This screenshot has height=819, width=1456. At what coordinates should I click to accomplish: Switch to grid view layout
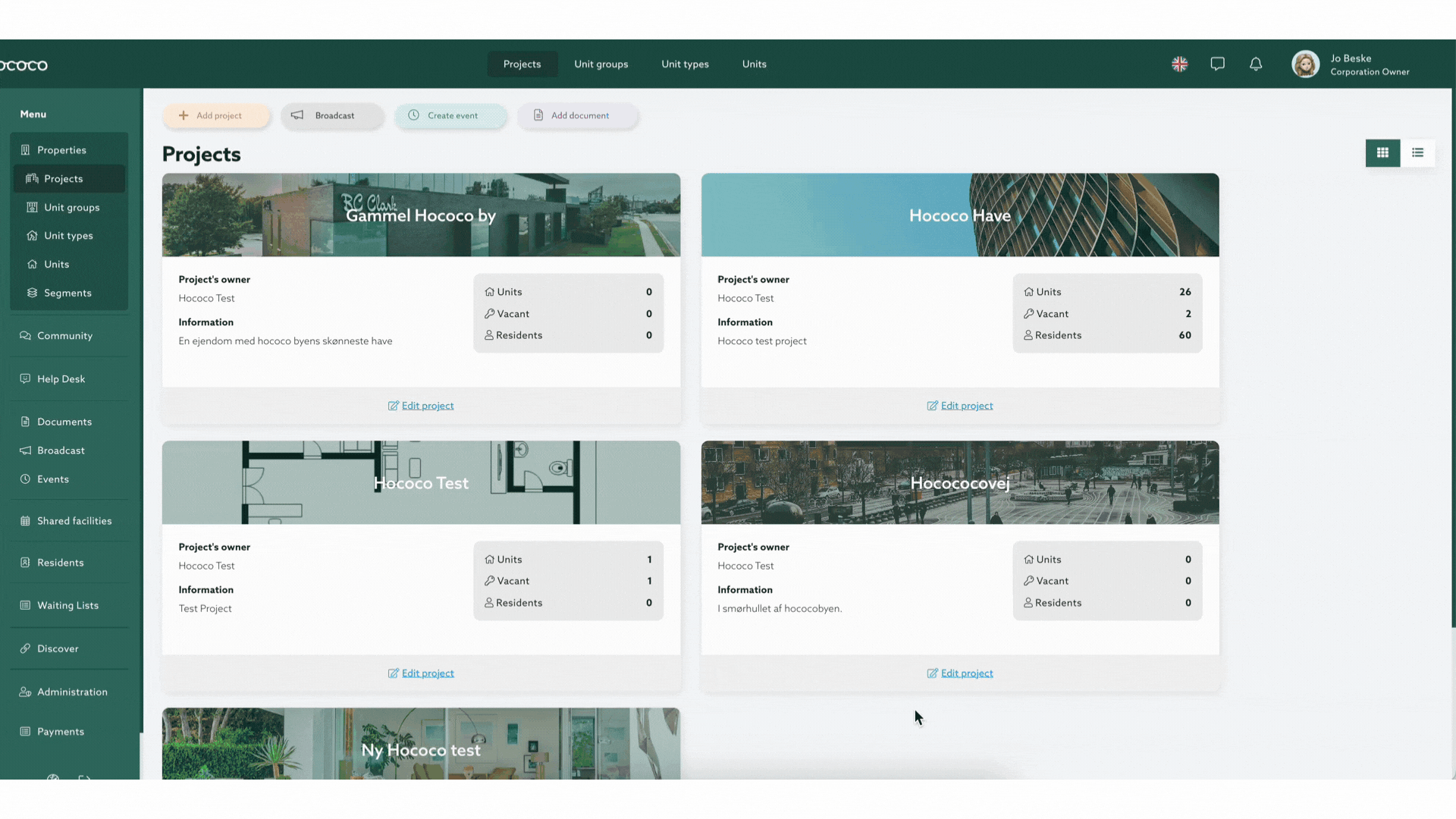pyautogui.click(x=1382, y=152)
